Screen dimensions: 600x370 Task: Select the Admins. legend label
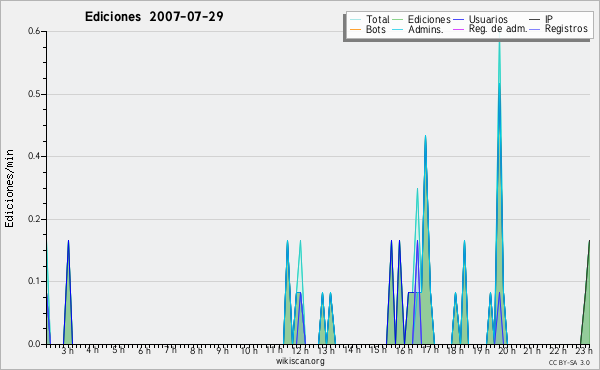pyautogui.click(x=426, y=29)
